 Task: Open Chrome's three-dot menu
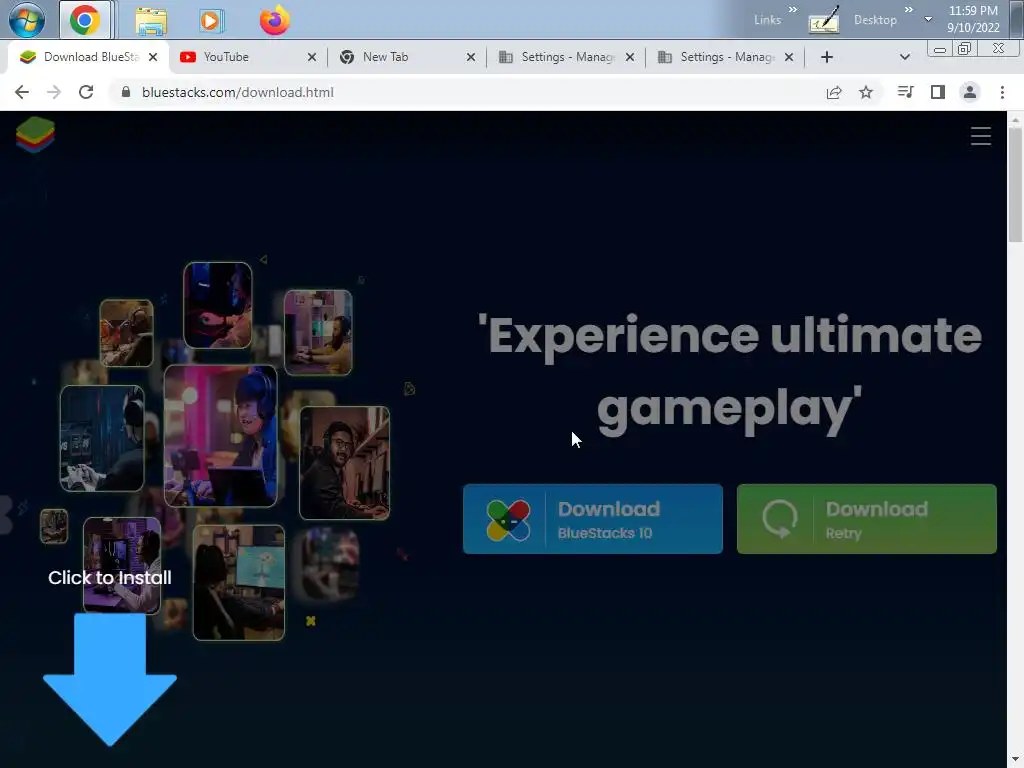pyautogui.click(x=1002, y=92)
